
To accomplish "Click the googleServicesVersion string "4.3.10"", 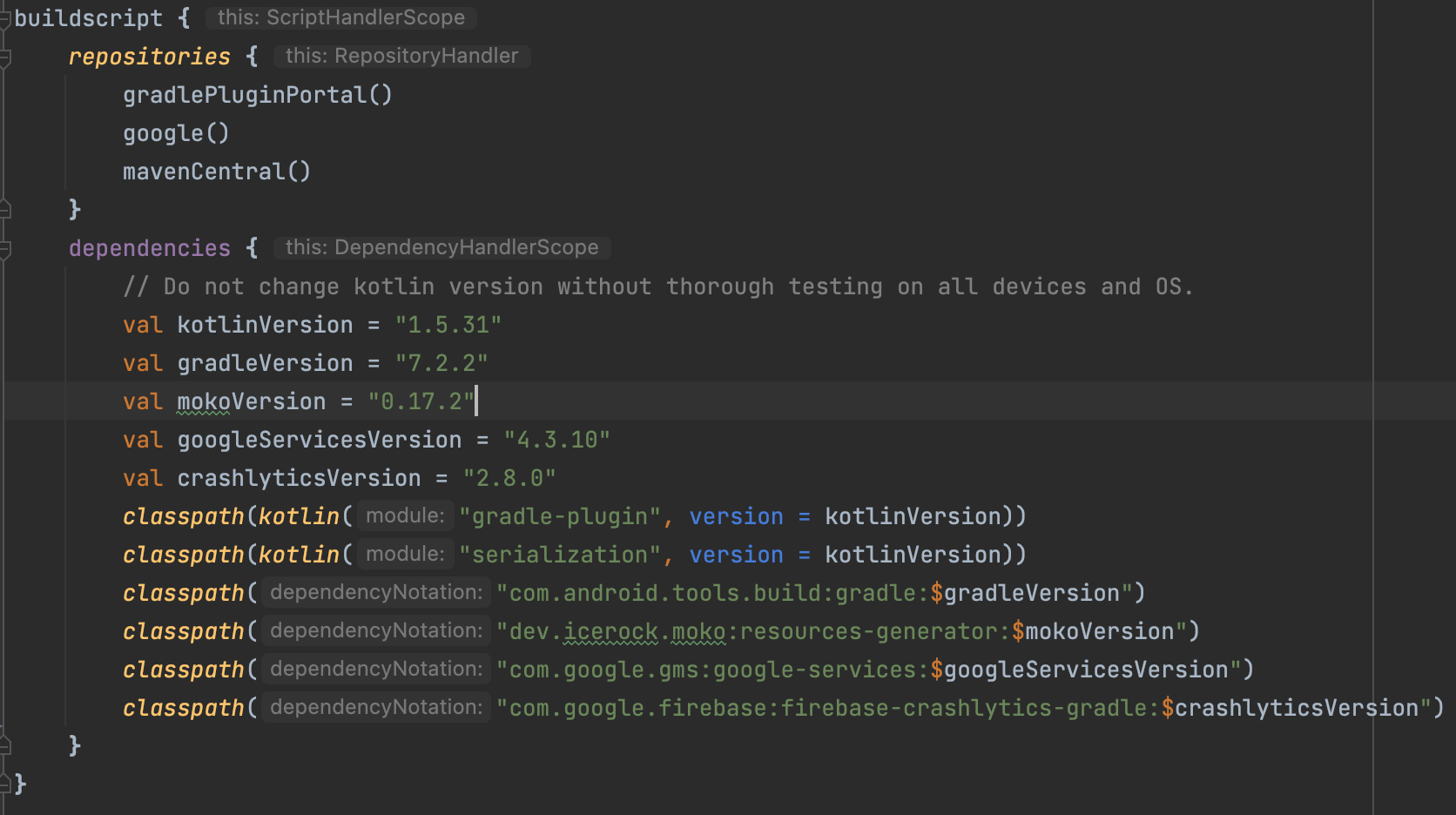I will tap(556, 440).
